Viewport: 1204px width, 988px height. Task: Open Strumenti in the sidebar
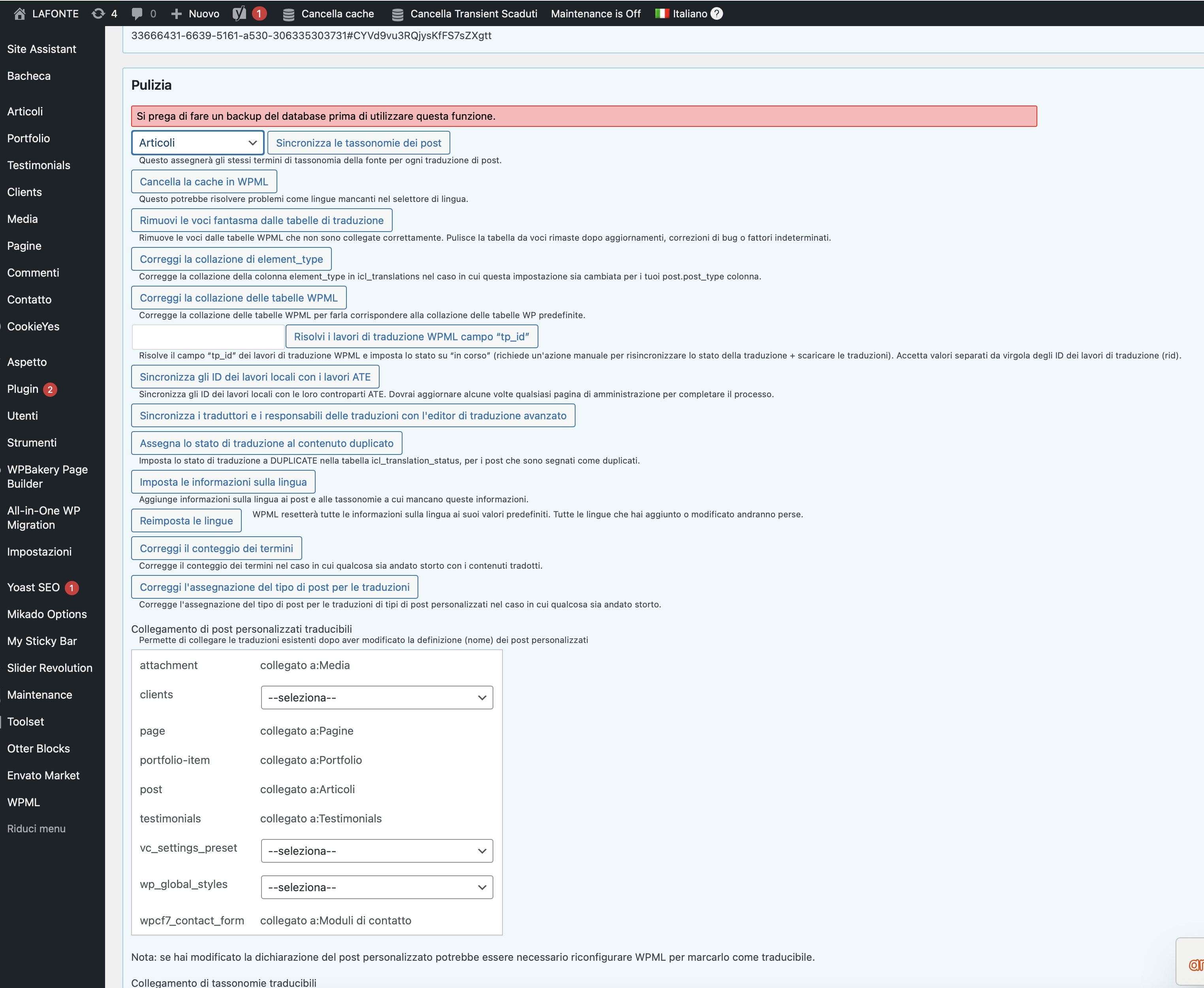(x=32, y=442)
